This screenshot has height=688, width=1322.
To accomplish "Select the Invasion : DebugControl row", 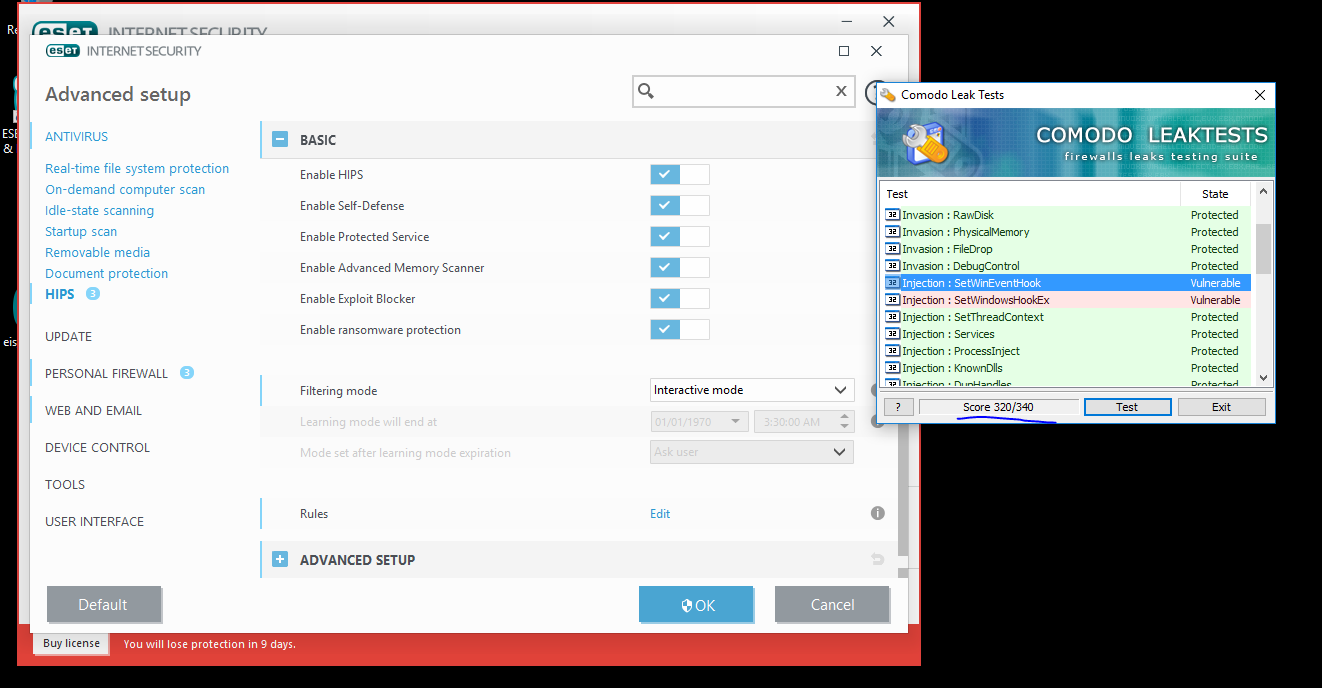I will (1066, 266).
